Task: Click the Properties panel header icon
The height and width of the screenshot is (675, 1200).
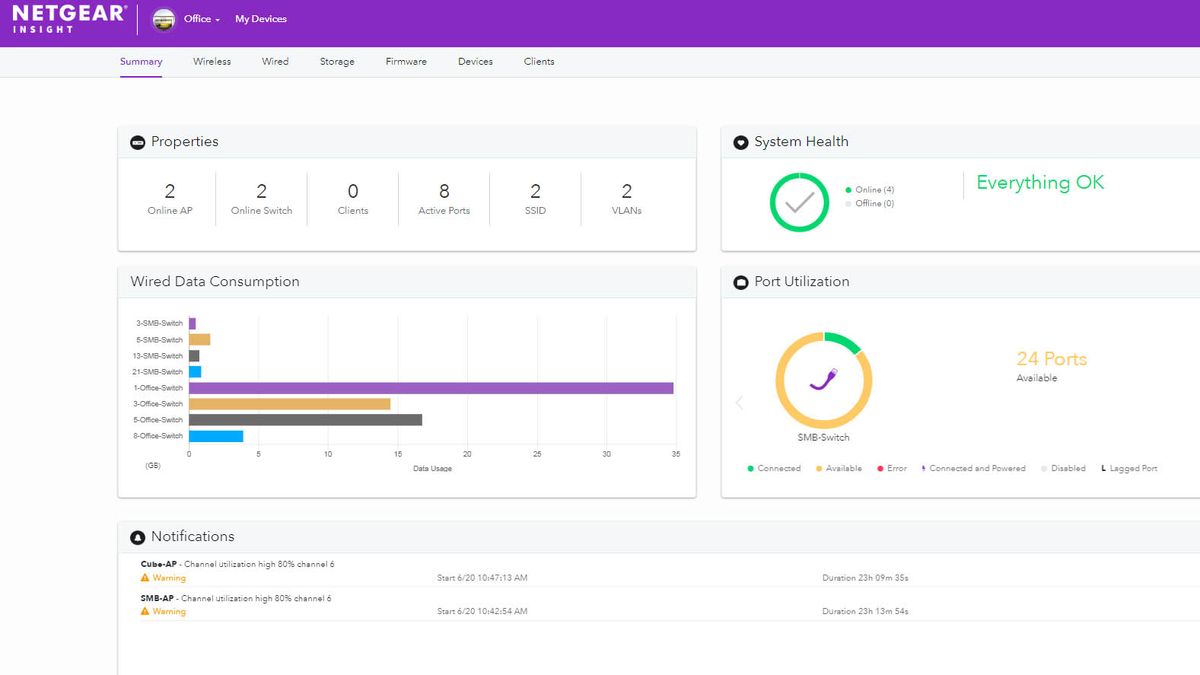Action: tap(138, 142)
